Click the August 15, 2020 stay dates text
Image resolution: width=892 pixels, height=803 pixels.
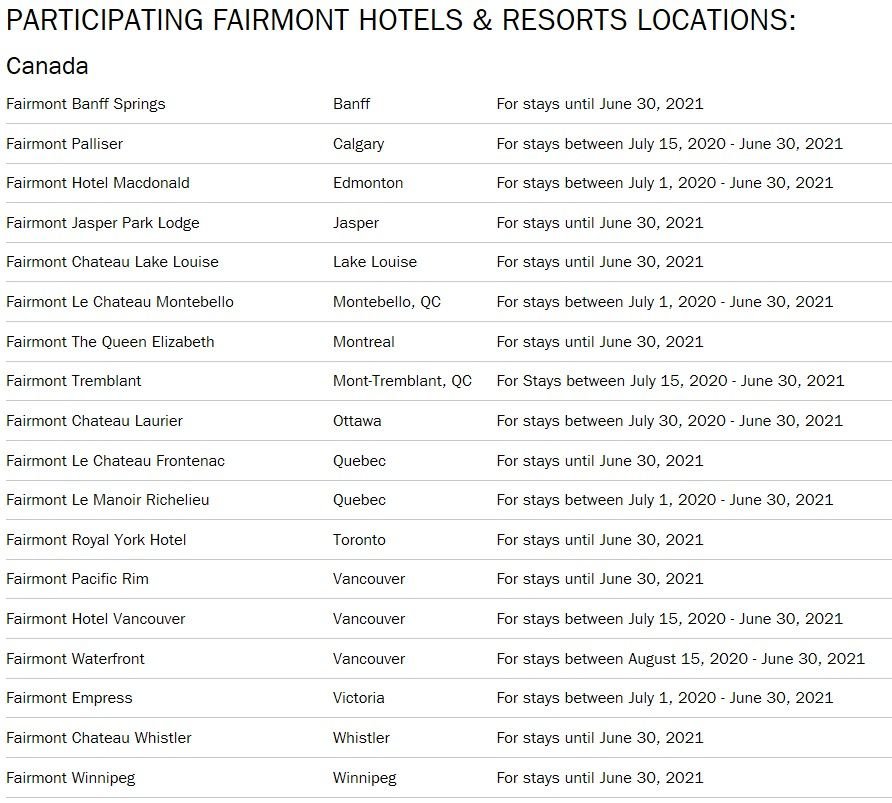coord(680,659)
